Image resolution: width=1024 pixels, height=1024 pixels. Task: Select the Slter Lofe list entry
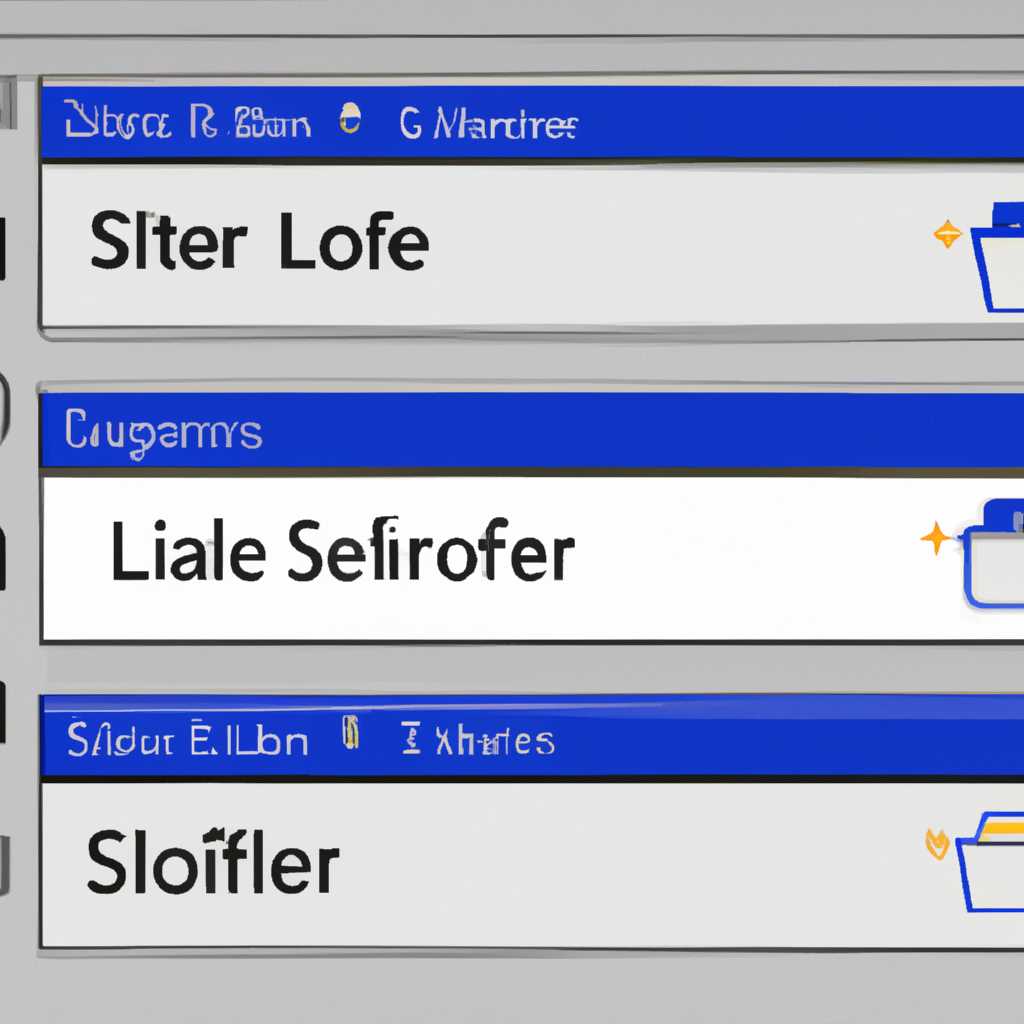point(532,245)
